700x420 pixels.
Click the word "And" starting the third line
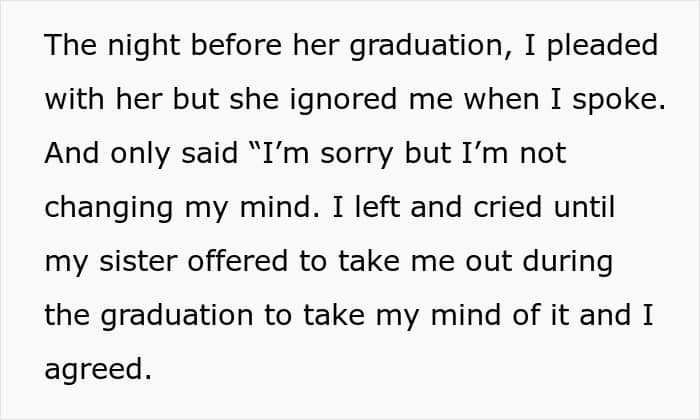click(x=71, y=153)
